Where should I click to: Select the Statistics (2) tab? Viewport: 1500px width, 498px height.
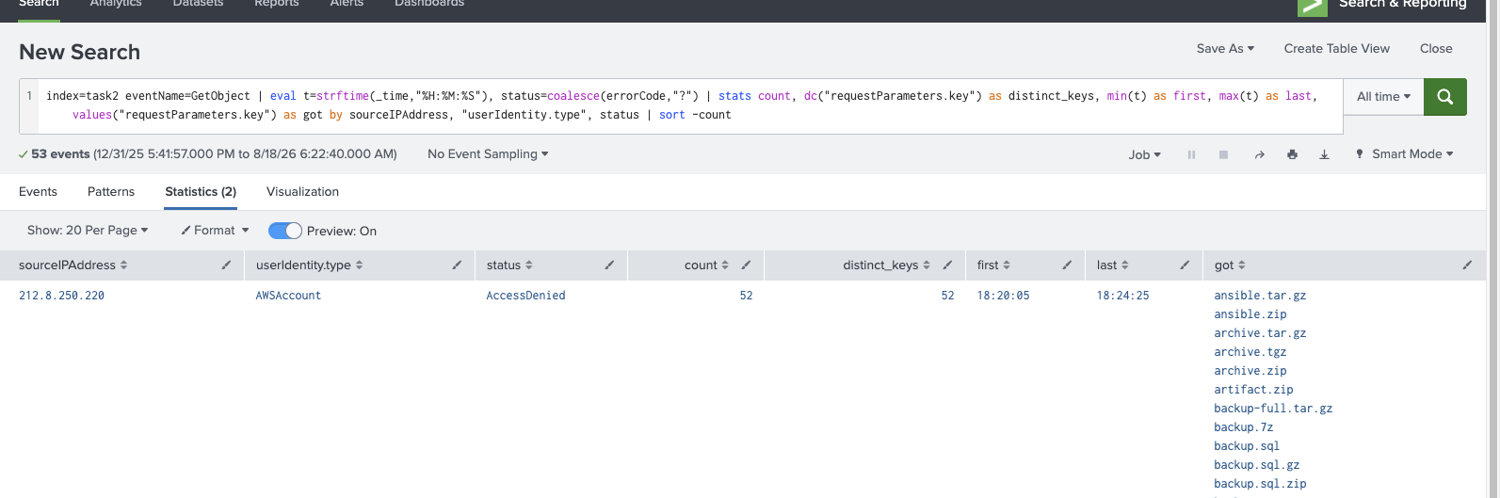(200, 191)
